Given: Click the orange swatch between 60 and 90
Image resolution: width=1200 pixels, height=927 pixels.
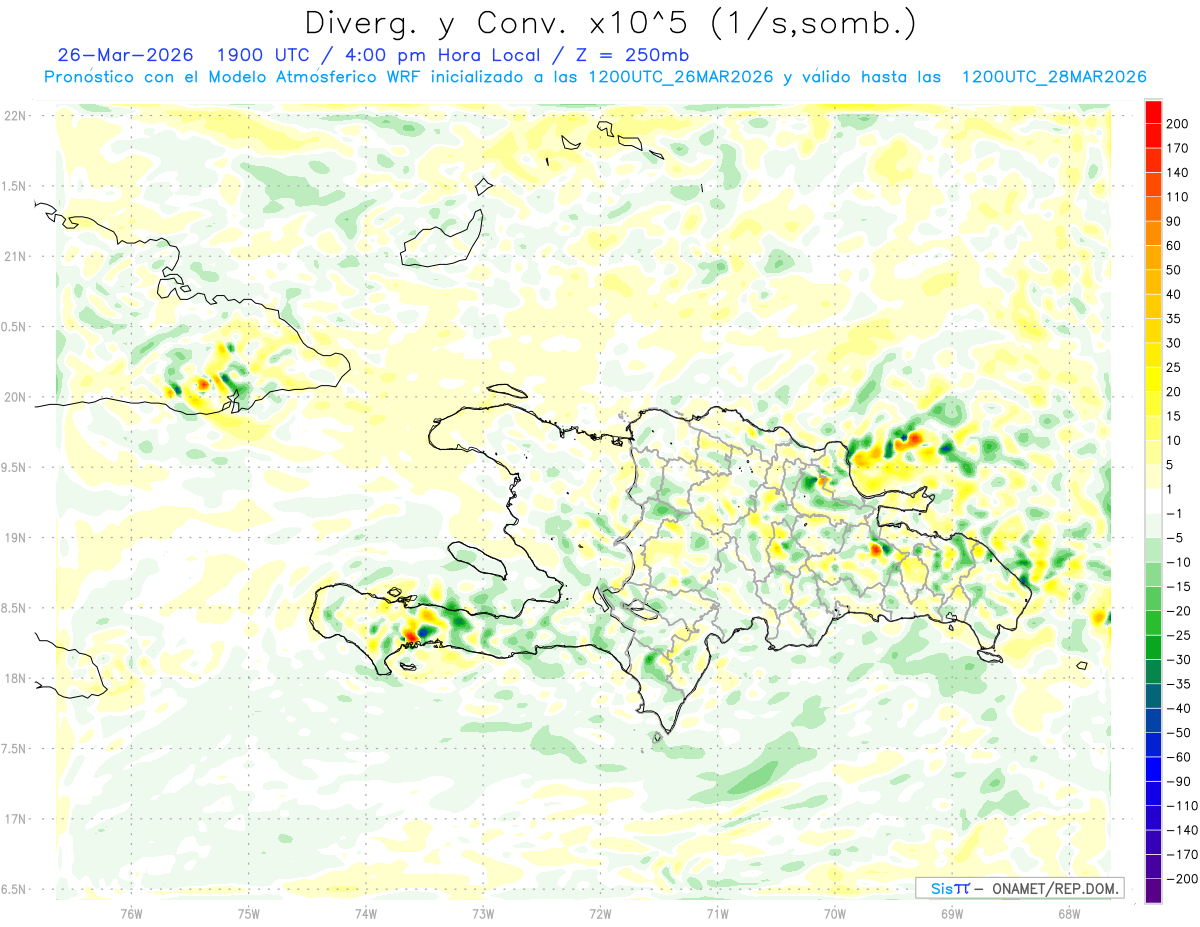Looking at the screenshot, I should point(1153,233).
